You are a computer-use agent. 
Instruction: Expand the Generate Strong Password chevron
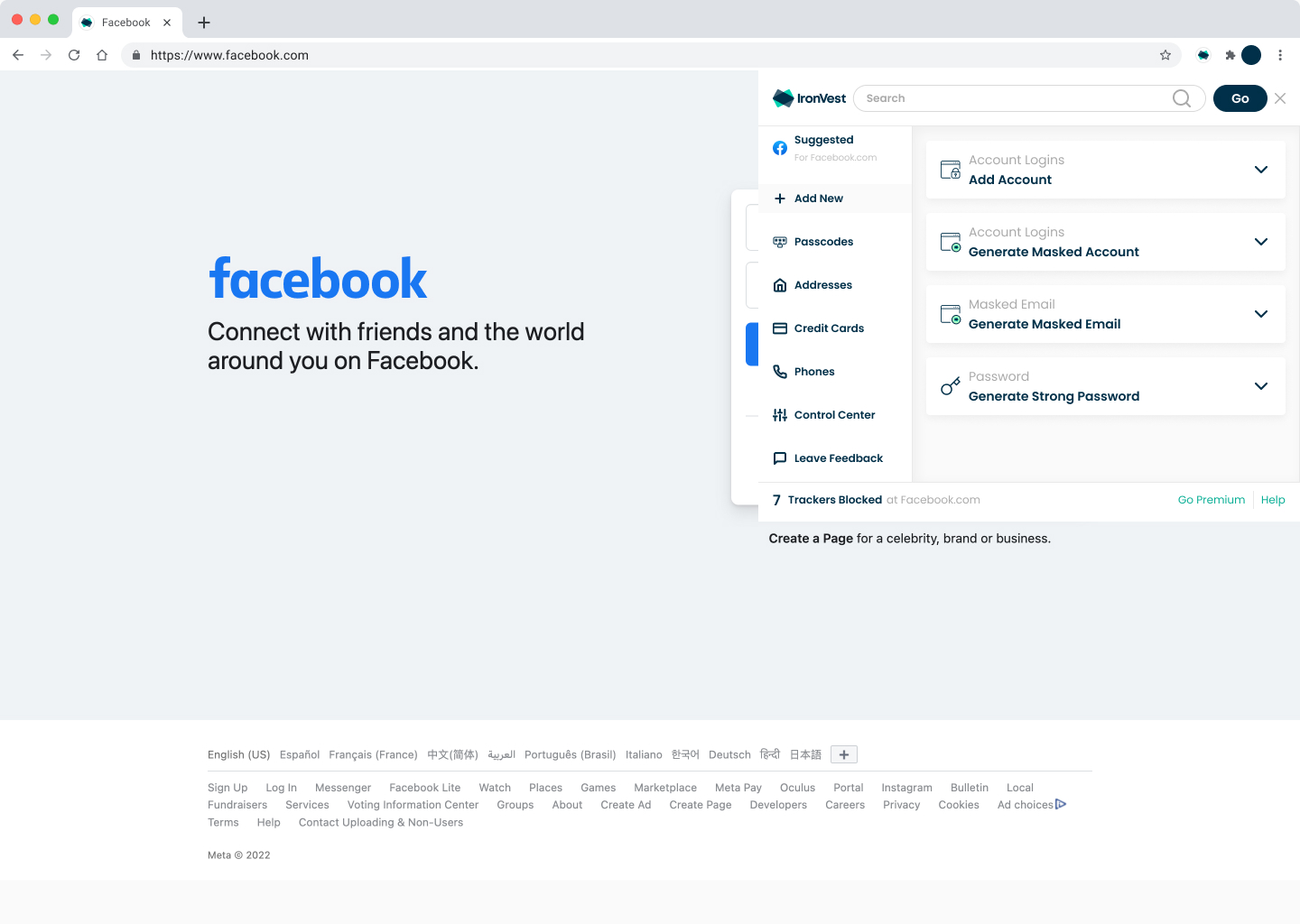[x=1261, y=386]
